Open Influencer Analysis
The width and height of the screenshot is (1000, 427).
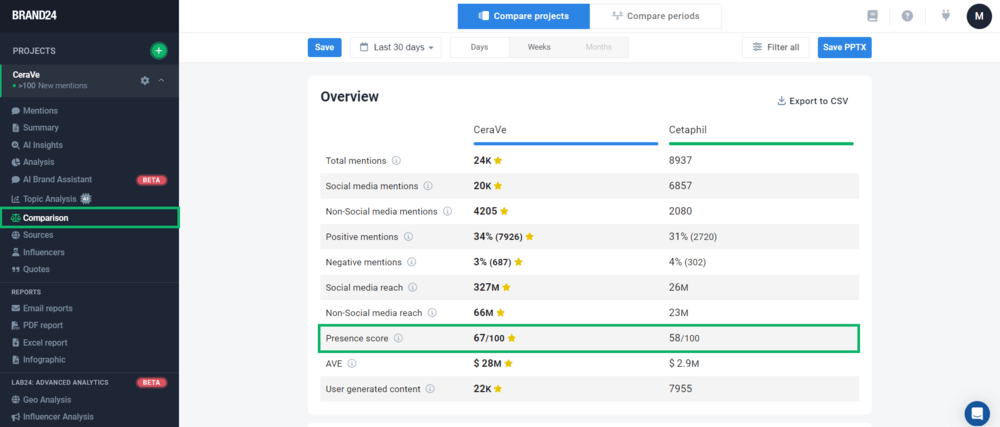pyautogui.click(x=58, y=417)
